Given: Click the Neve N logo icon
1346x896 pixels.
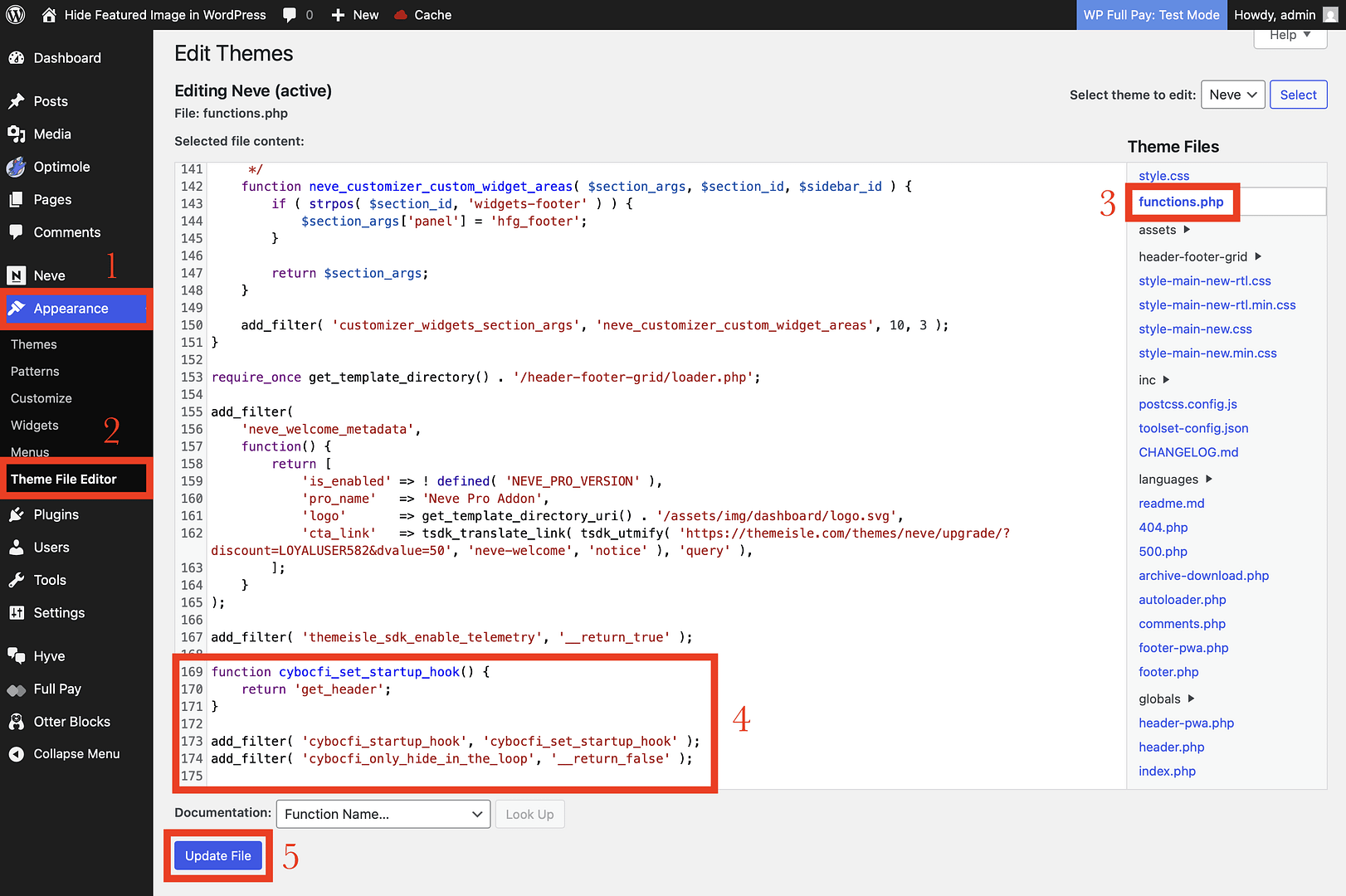Looking at the screenshot, I should click(17, 275).
